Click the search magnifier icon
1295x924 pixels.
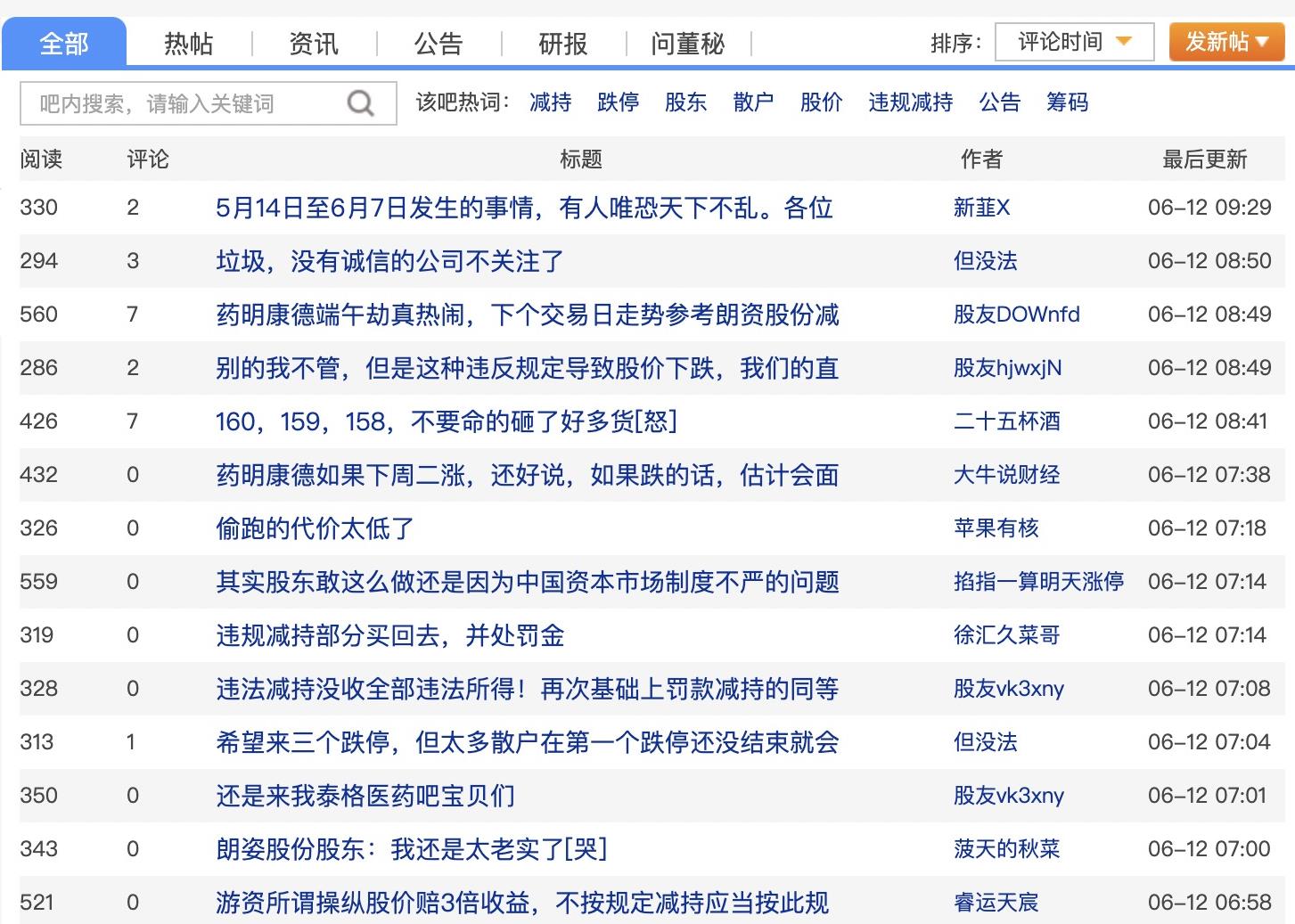(x=360, y=103)
